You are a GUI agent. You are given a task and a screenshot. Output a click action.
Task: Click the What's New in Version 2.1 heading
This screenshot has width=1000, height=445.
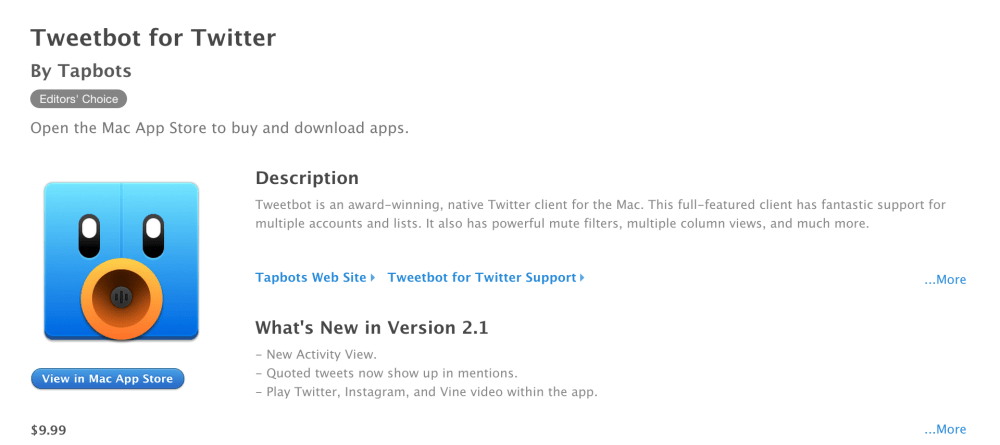[371, 327]
